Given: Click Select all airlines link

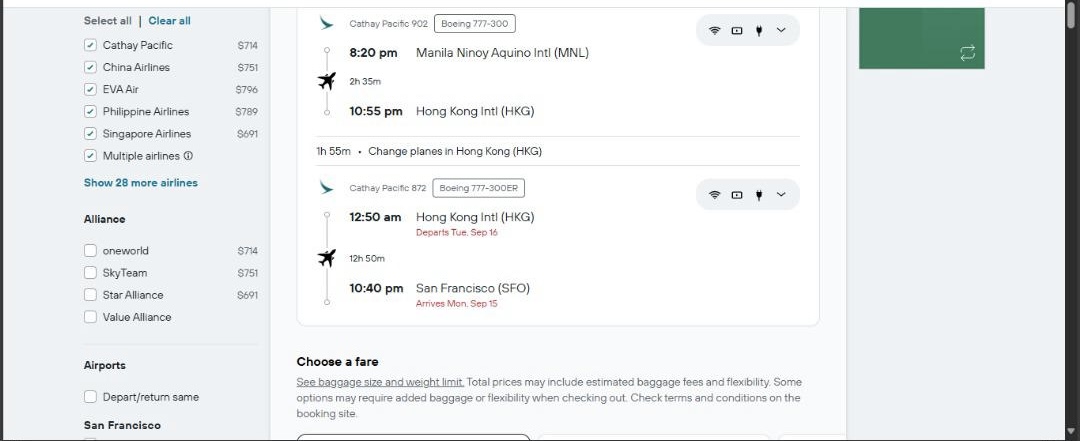Looking at the screenshot, I should point(107,21).
